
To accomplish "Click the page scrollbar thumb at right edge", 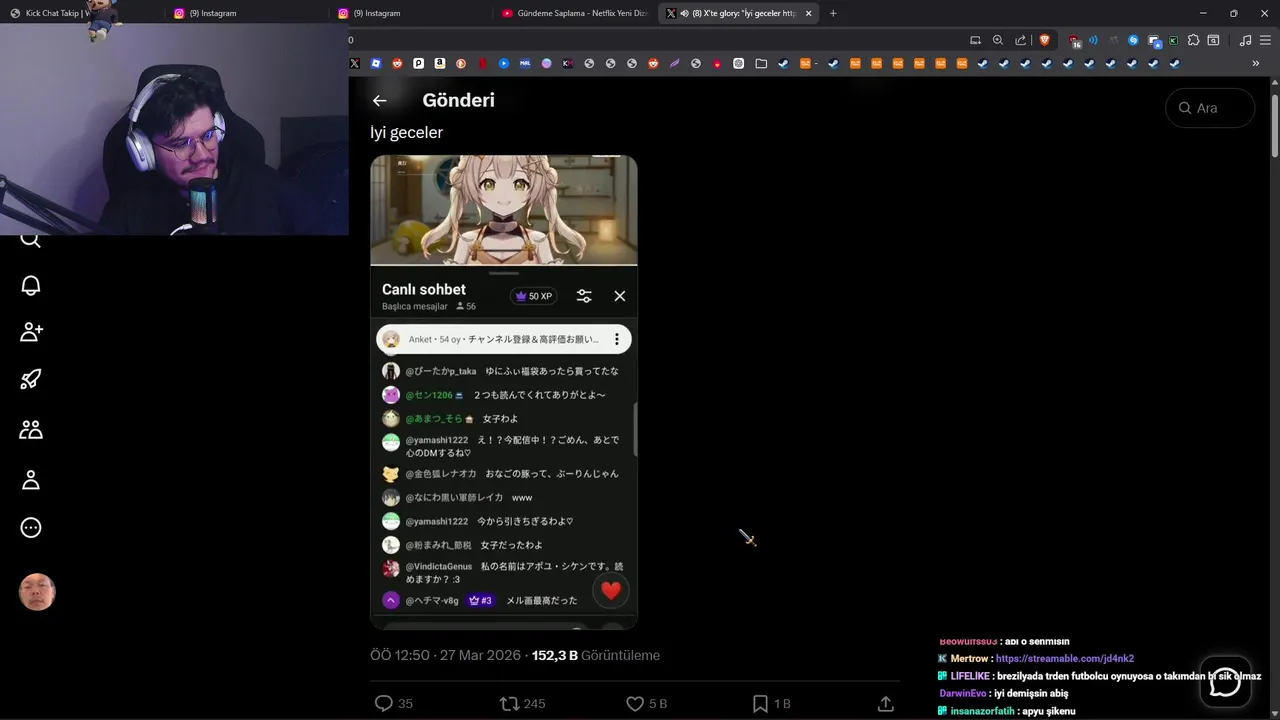I will (x=1275, y=125).
